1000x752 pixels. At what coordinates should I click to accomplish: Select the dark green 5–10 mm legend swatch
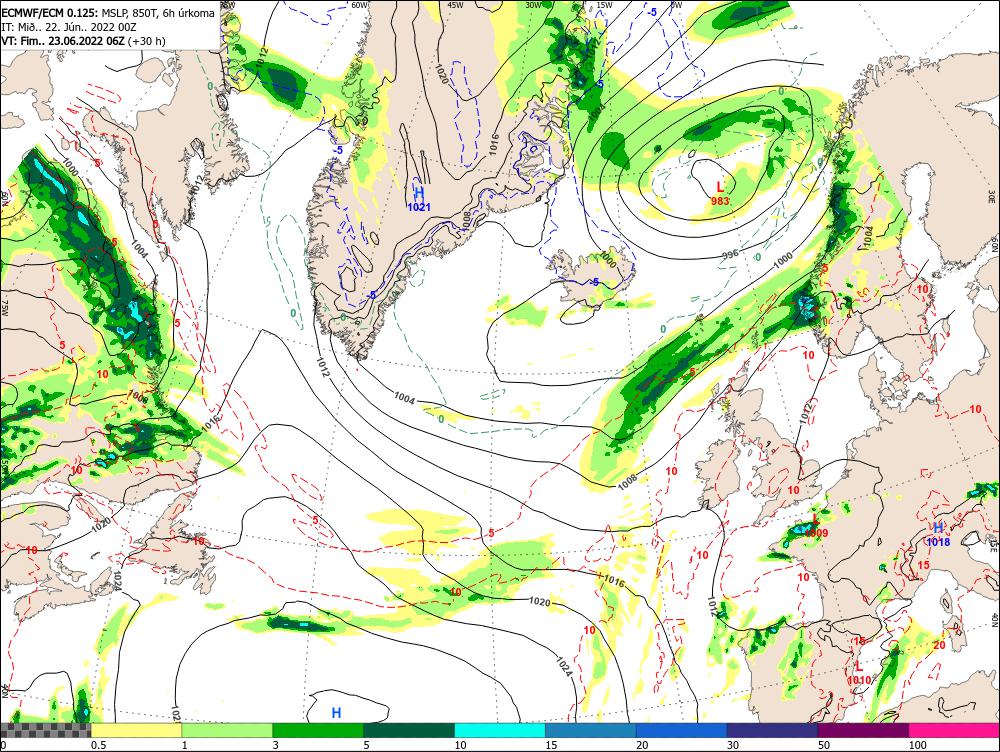coord(409,730)
